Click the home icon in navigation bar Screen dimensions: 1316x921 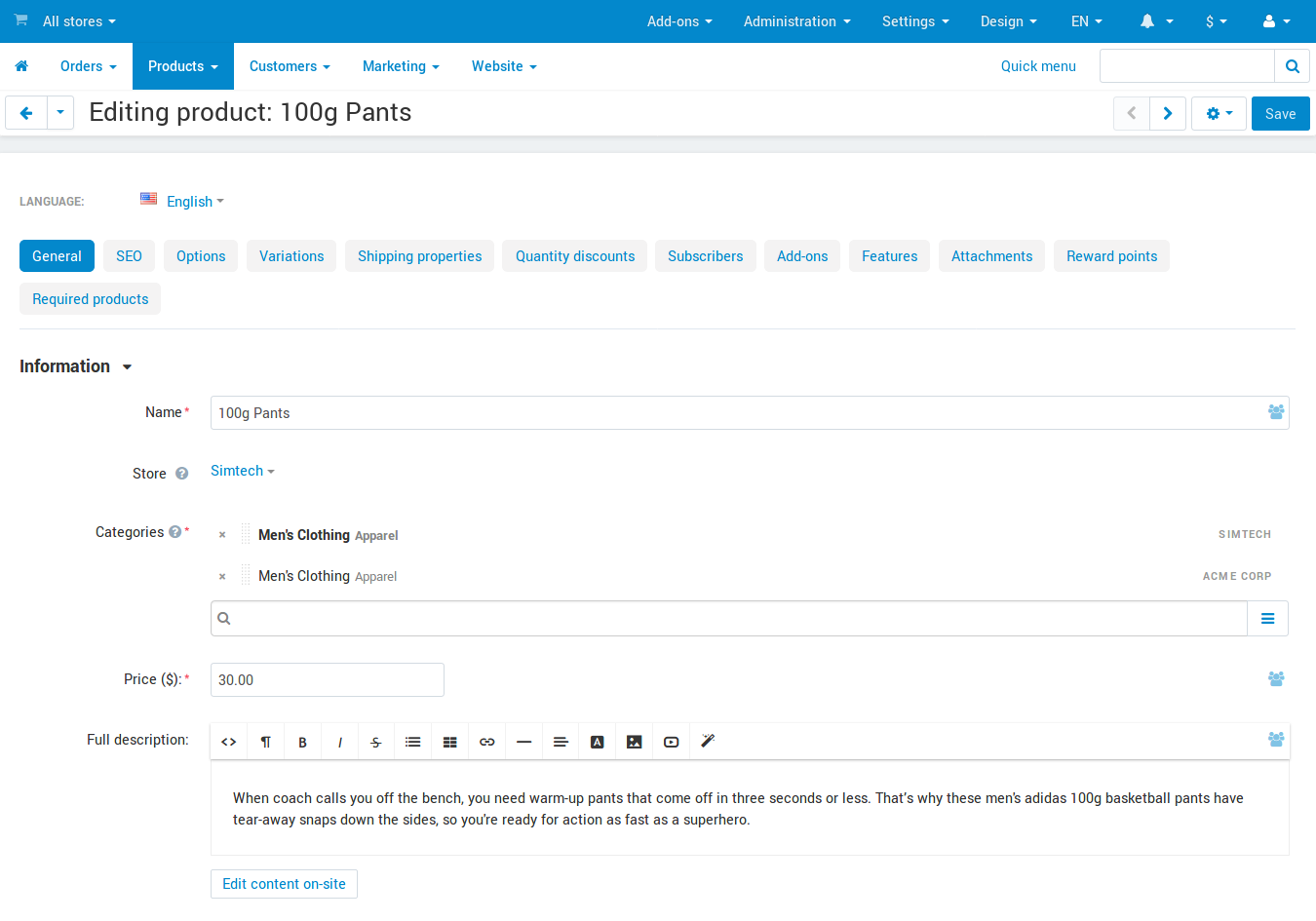tap(21, 66)
